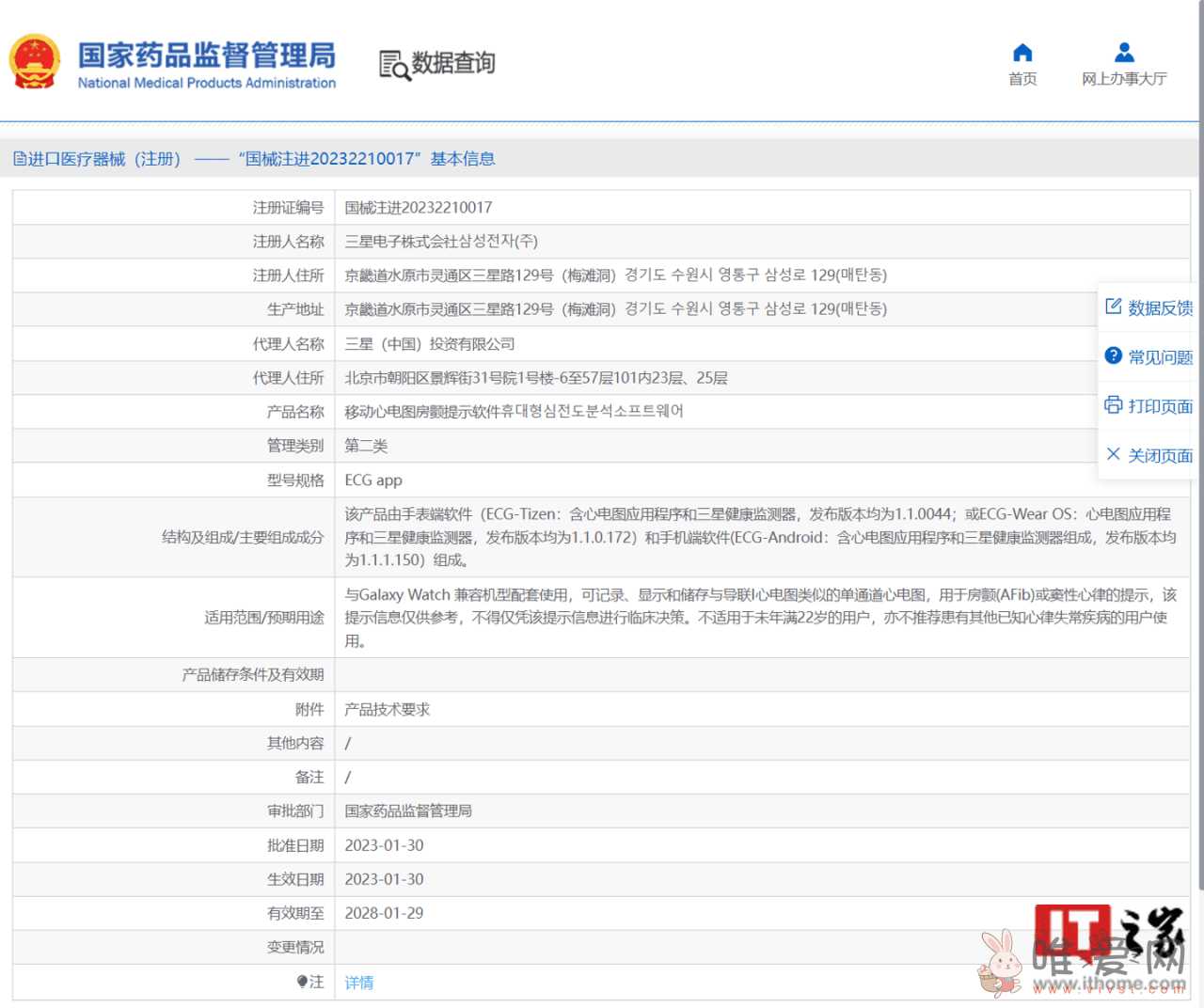Go to 首页 label

coord(1022,79)
